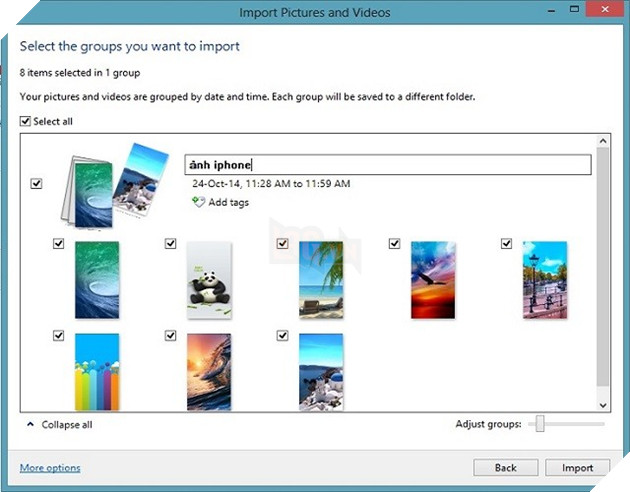Uncheck the ảnh iphone group checkbox
630x492 pixels.
37,184
